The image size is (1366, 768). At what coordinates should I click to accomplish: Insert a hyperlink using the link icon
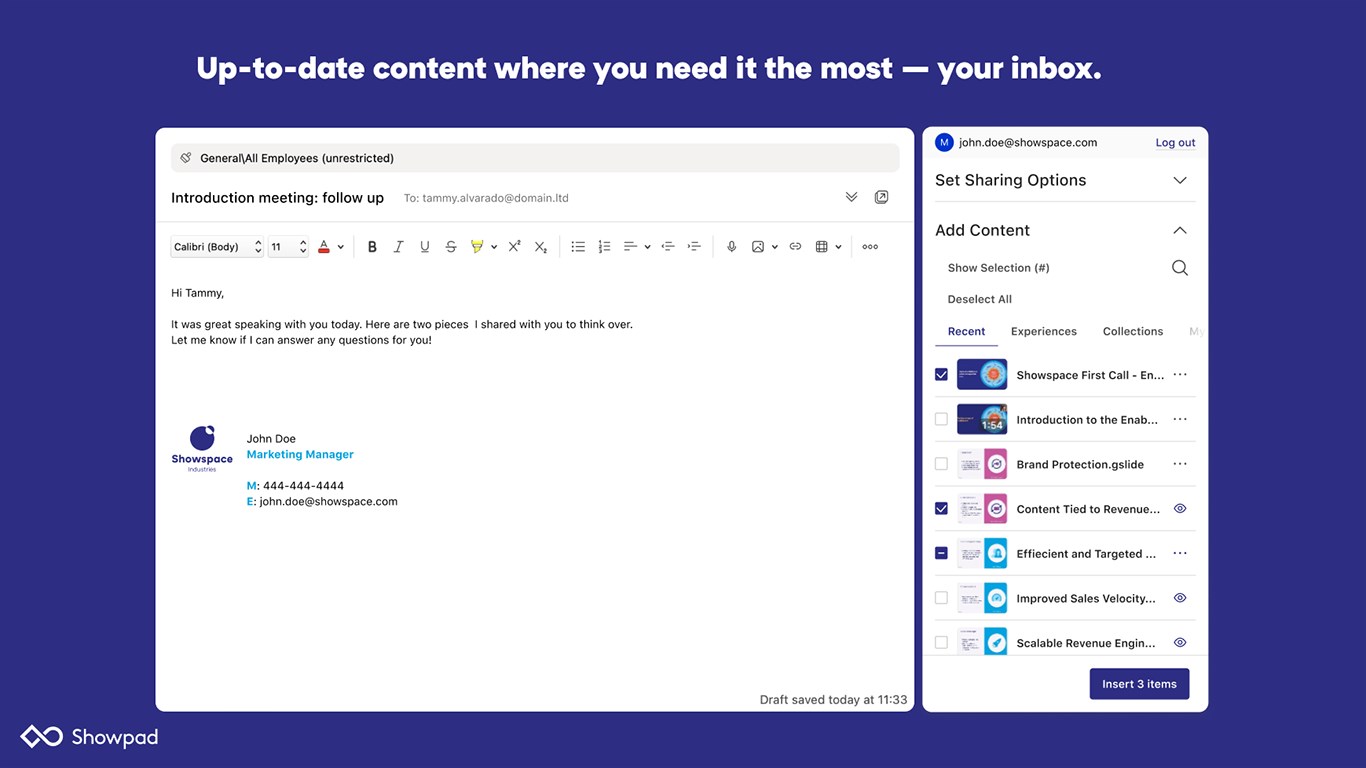795,247
